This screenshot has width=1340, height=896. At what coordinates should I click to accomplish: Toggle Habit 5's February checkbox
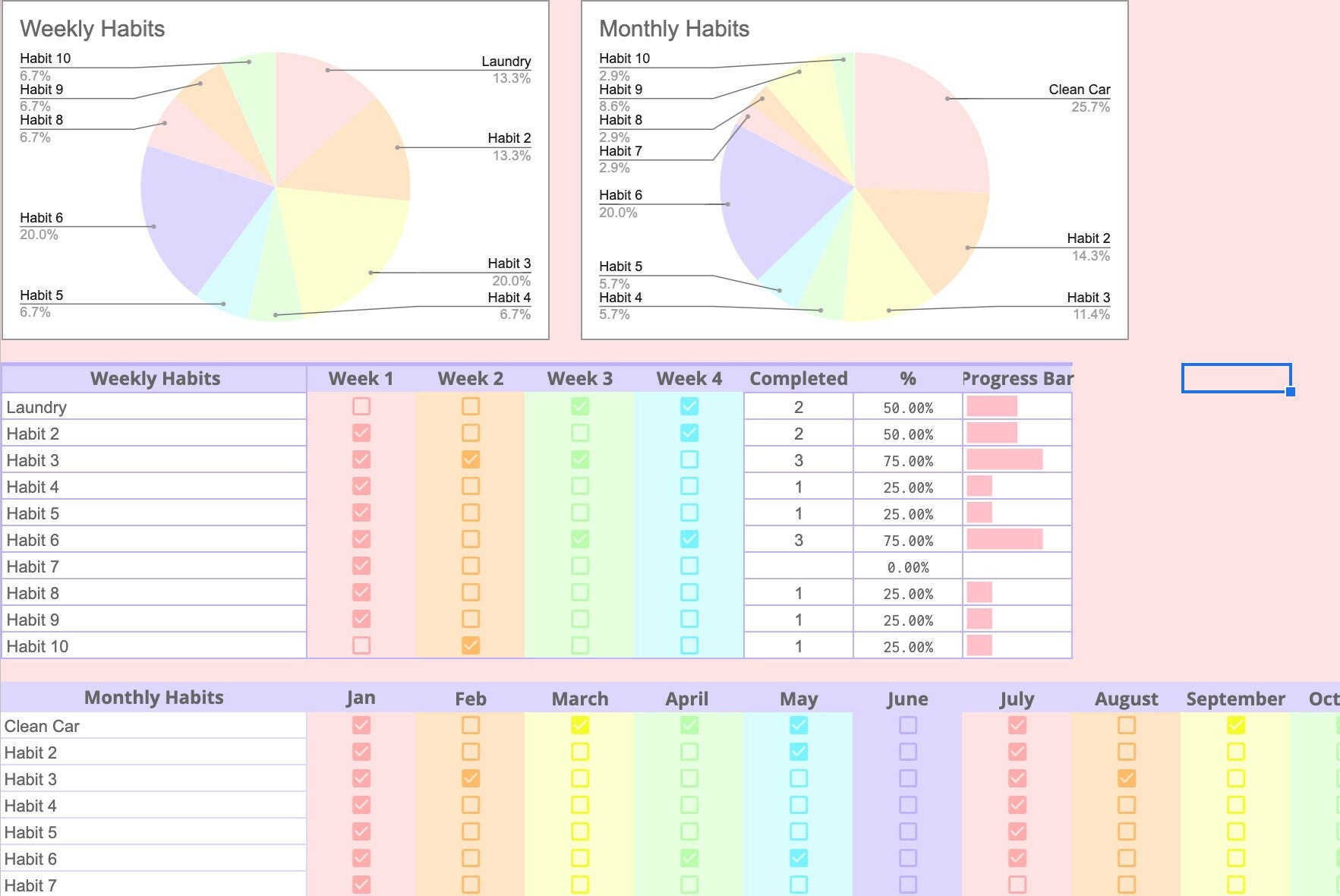click(470, 832)
